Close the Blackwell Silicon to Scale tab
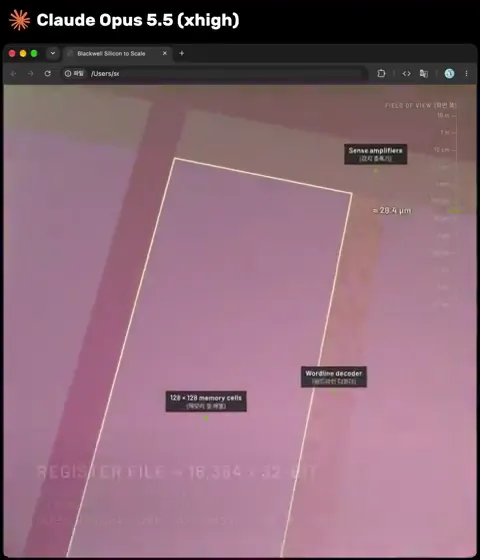This screenshot has height=560, width=480. (x=165, y=53)
